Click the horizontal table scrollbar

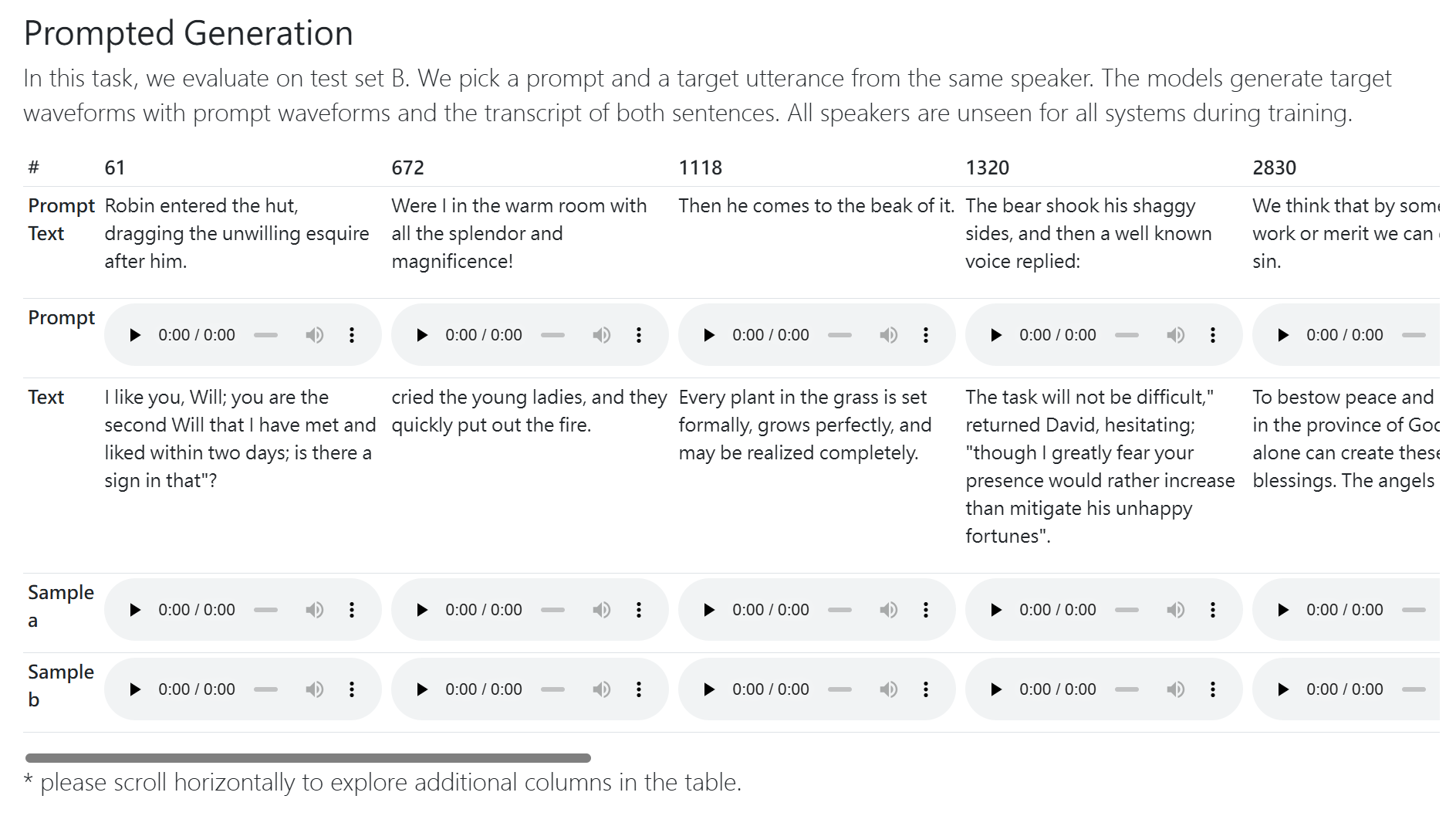pyautogui.click(x=308, y=758)
